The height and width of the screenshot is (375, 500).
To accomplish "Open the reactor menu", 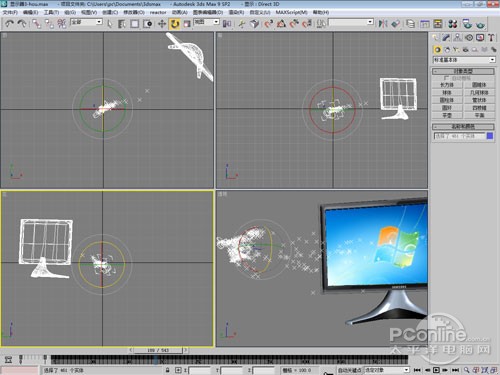I will tap(158, 12).
